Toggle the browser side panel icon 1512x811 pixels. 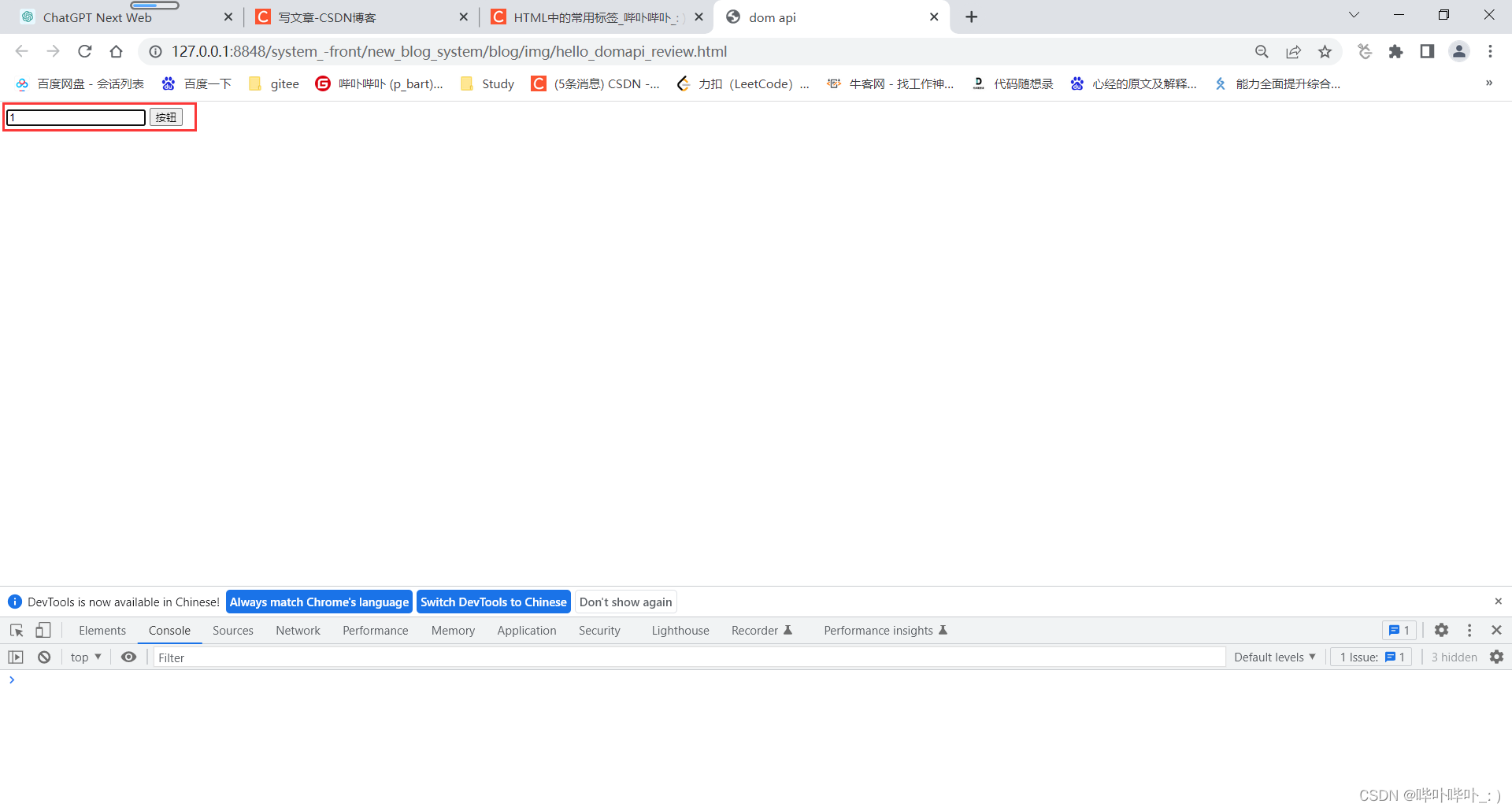click(x=1427, y=51)
